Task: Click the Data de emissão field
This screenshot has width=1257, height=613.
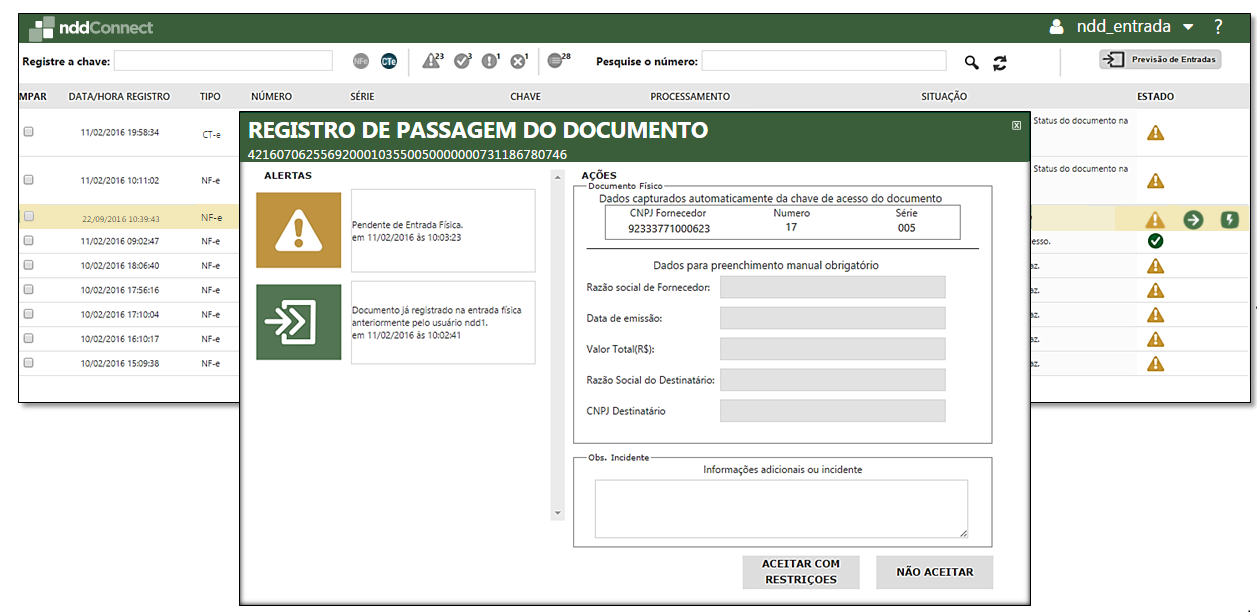Action: click(832, 318)
